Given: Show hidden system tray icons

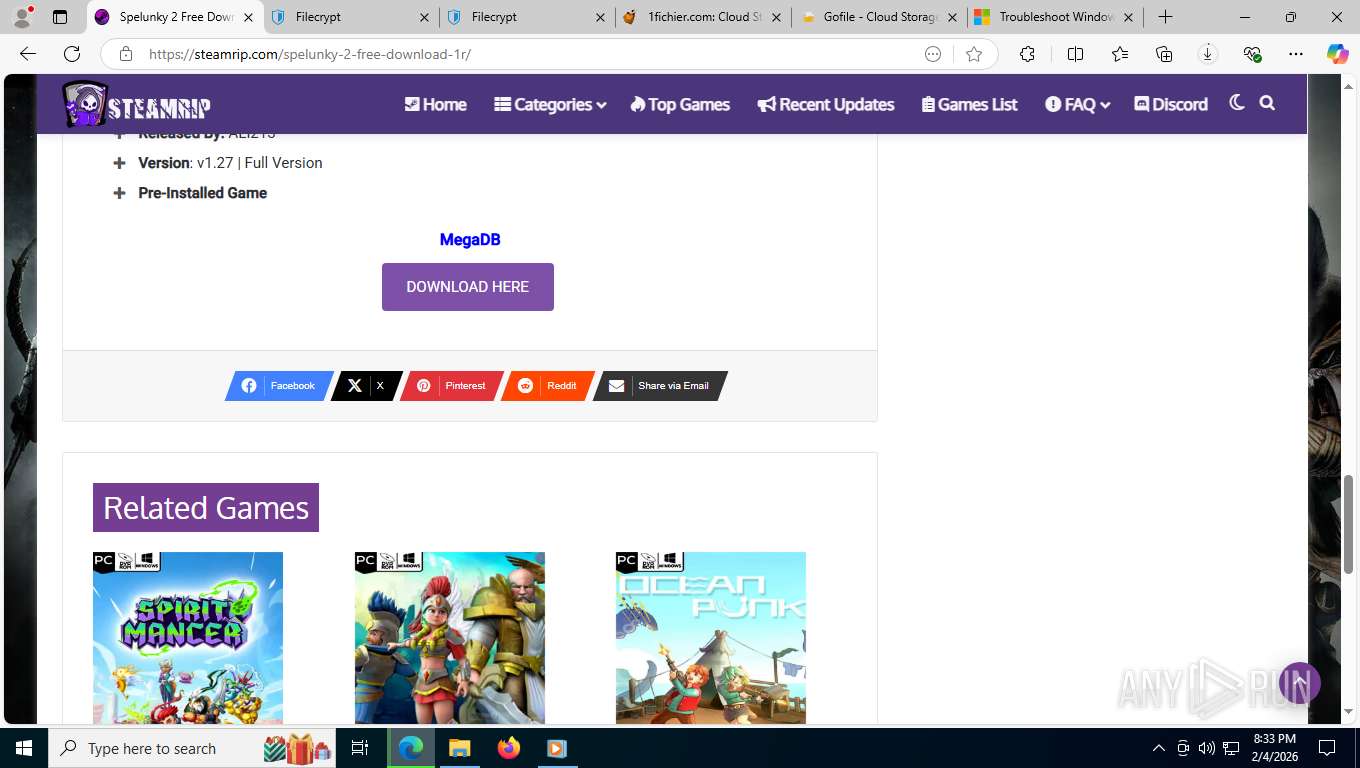Looking at the screenshot, I should pos(1159,748).
